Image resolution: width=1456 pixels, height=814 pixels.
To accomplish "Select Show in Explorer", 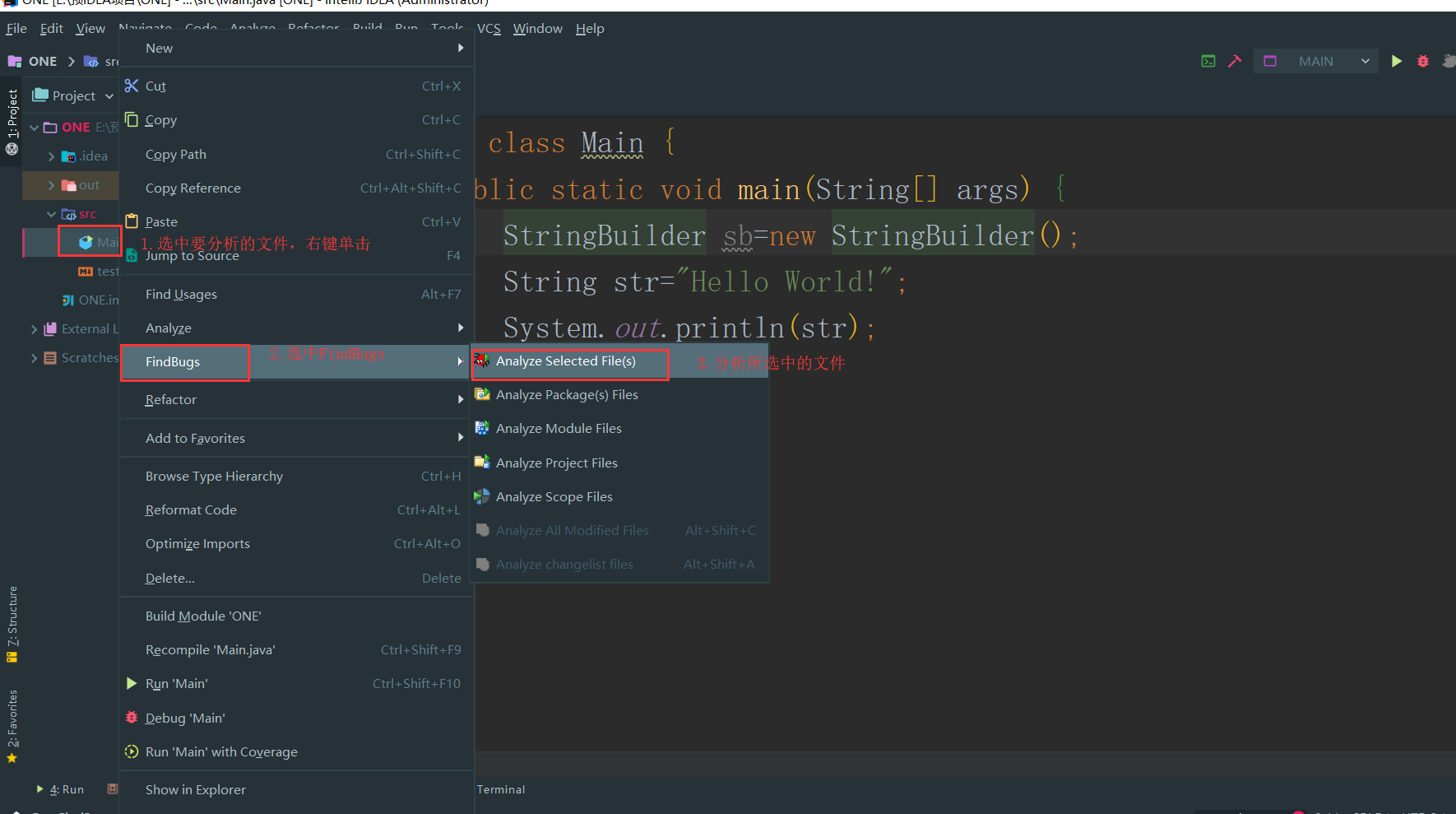I will 196,790.
